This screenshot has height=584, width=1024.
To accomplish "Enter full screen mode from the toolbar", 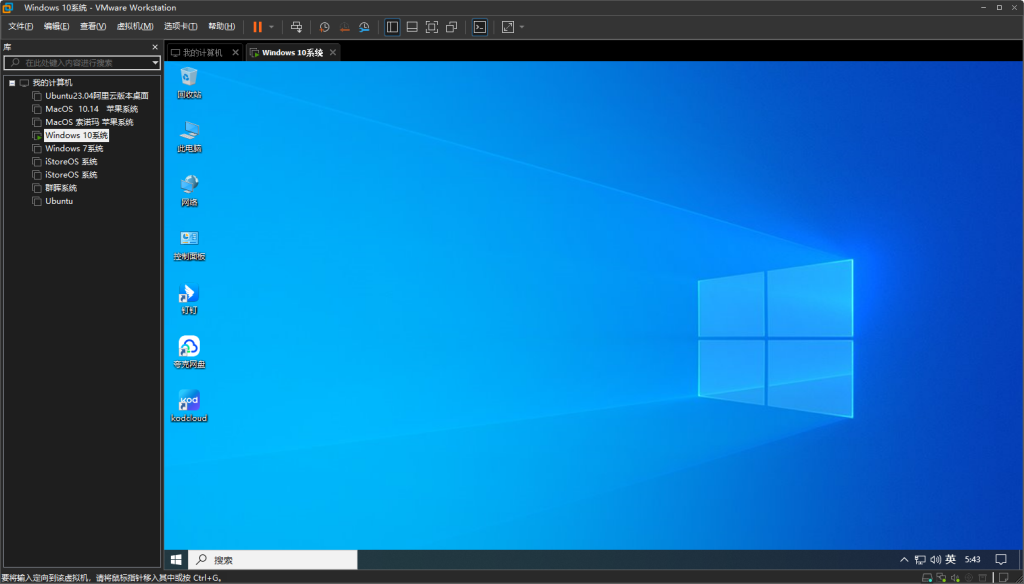I will 432,27.
